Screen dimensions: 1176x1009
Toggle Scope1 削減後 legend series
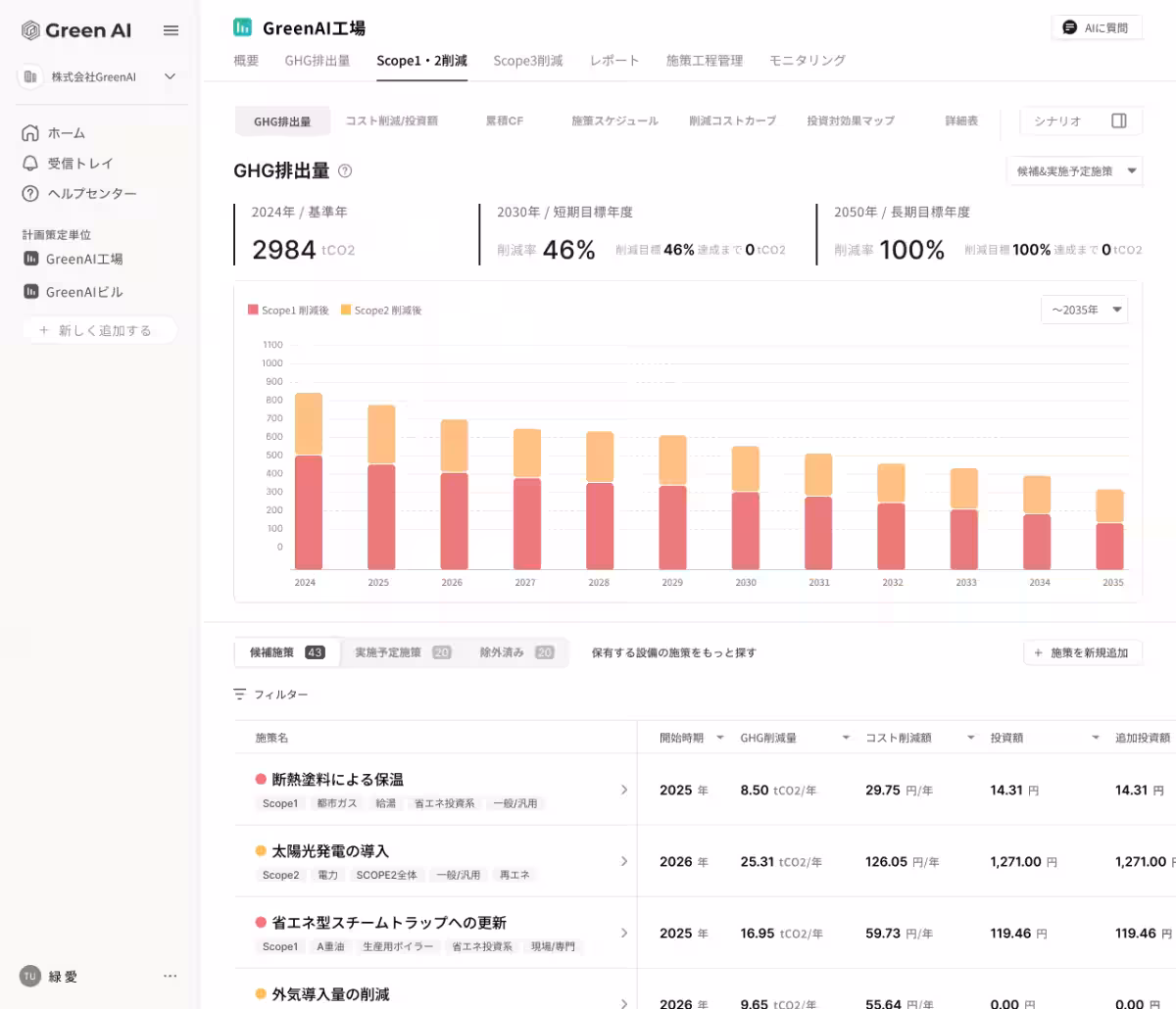point(288,310)
